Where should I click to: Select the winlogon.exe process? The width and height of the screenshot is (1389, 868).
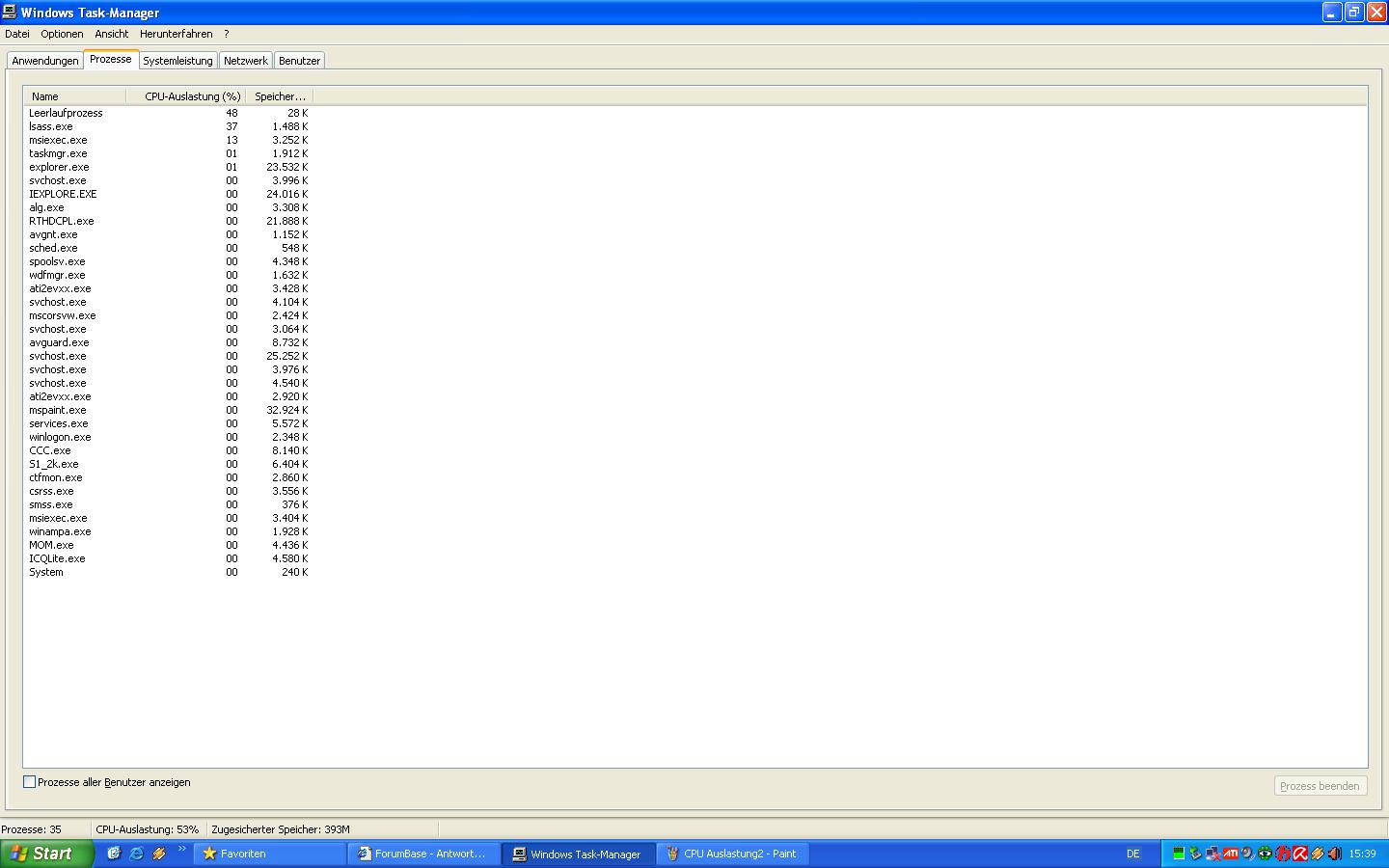(169, 437)
